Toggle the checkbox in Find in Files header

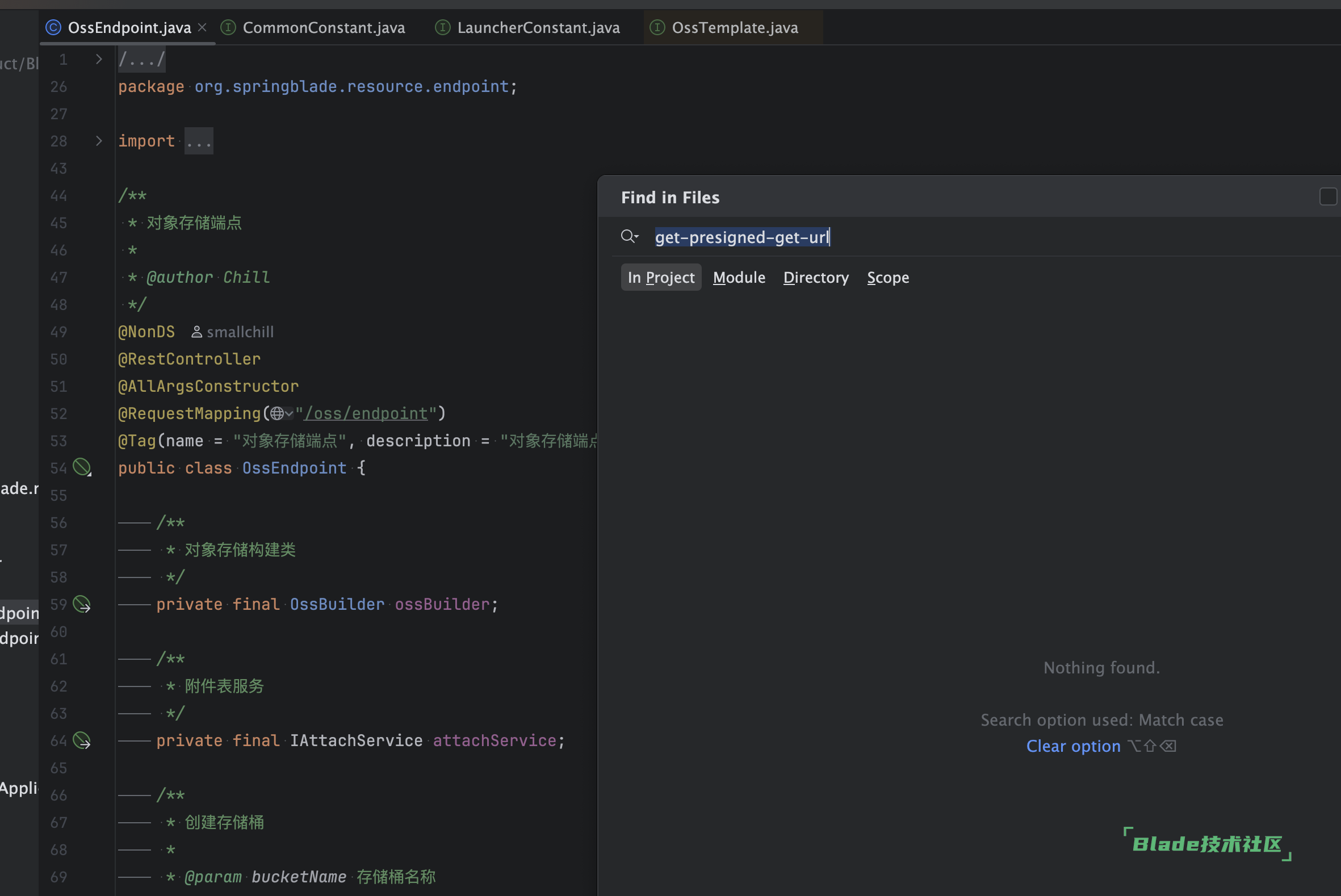[1327, 196]
